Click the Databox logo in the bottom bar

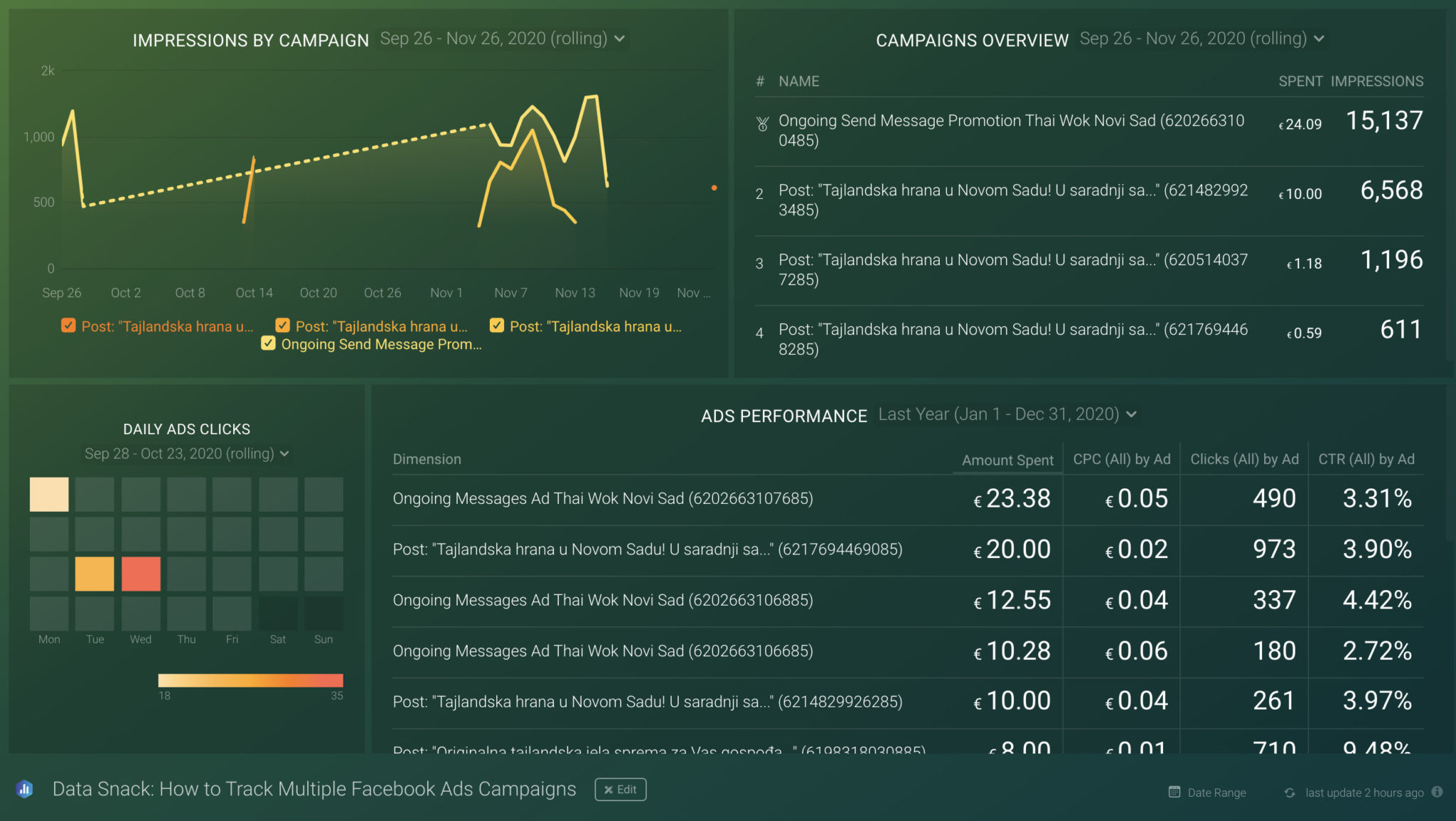26,789
